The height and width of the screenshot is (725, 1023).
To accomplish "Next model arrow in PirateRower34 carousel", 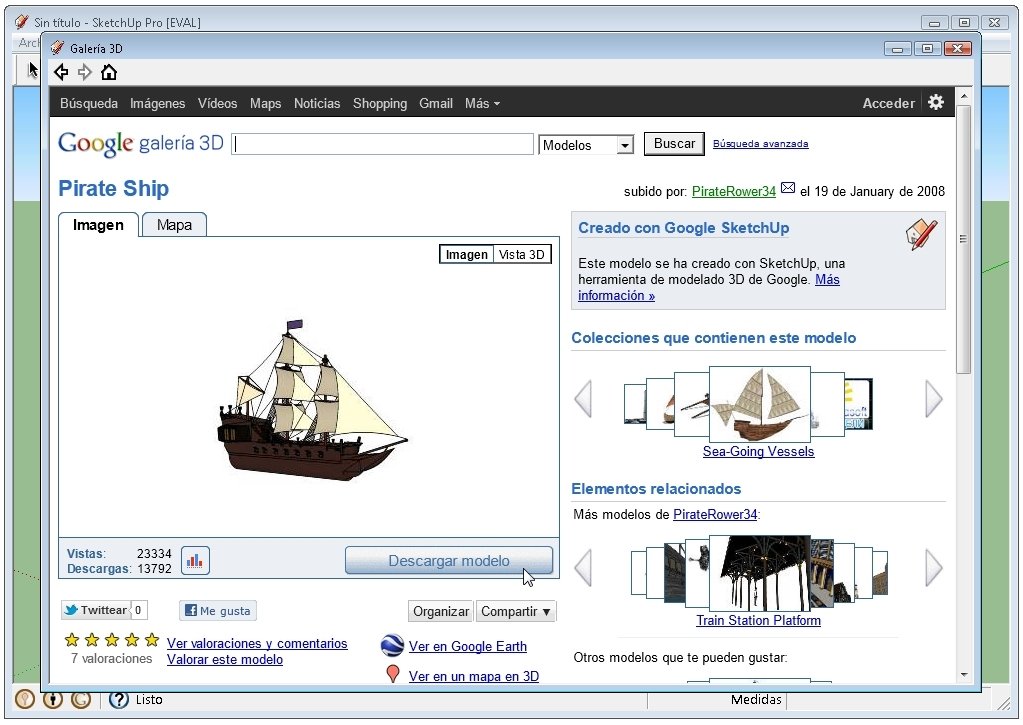I will 934,568.
